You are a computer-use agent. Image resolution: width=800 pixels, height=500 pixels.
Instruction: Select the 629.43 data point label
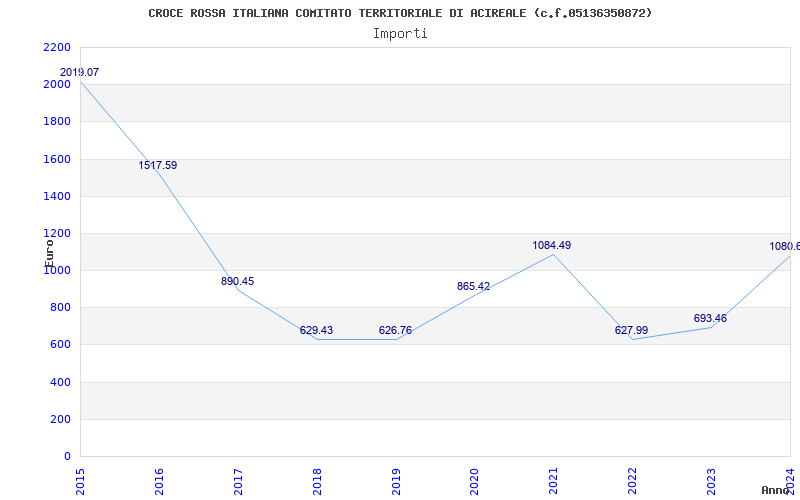coord(316,330)
